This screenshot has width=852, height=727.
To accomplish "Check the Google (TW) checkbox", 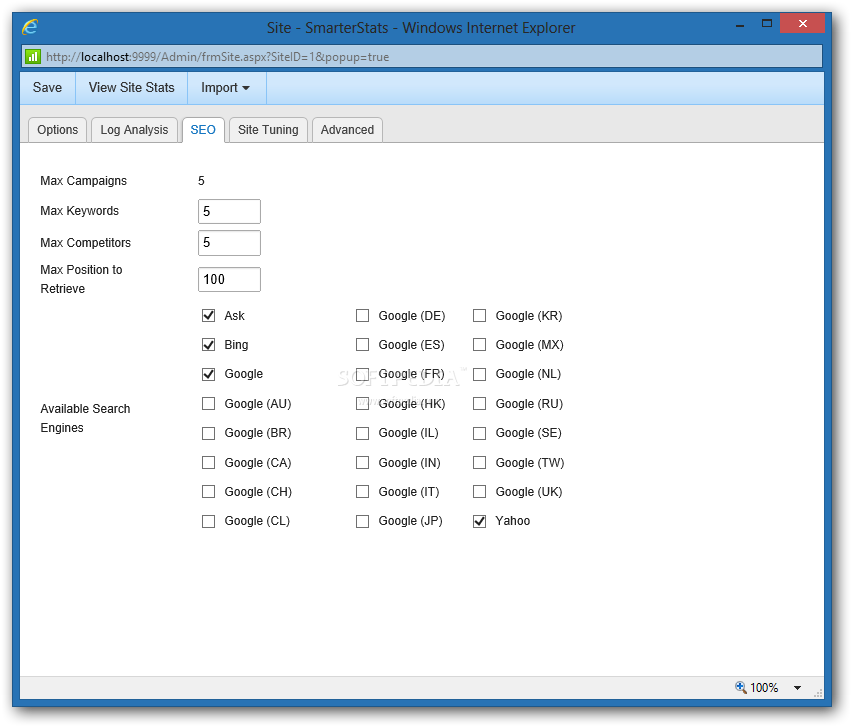I will 479,462.
